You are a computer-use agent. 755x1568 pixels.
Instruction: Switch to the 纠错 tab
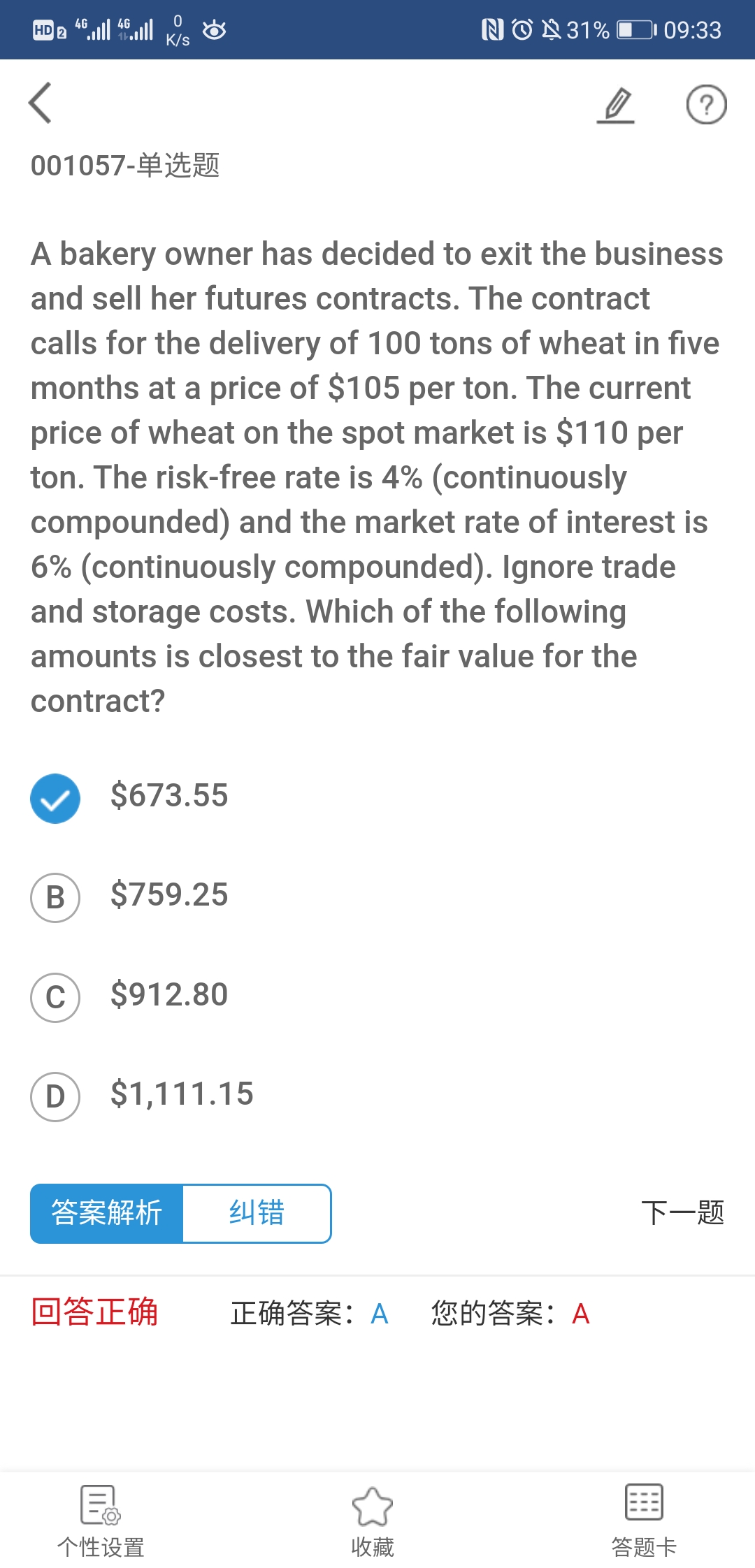point(257,1213)
